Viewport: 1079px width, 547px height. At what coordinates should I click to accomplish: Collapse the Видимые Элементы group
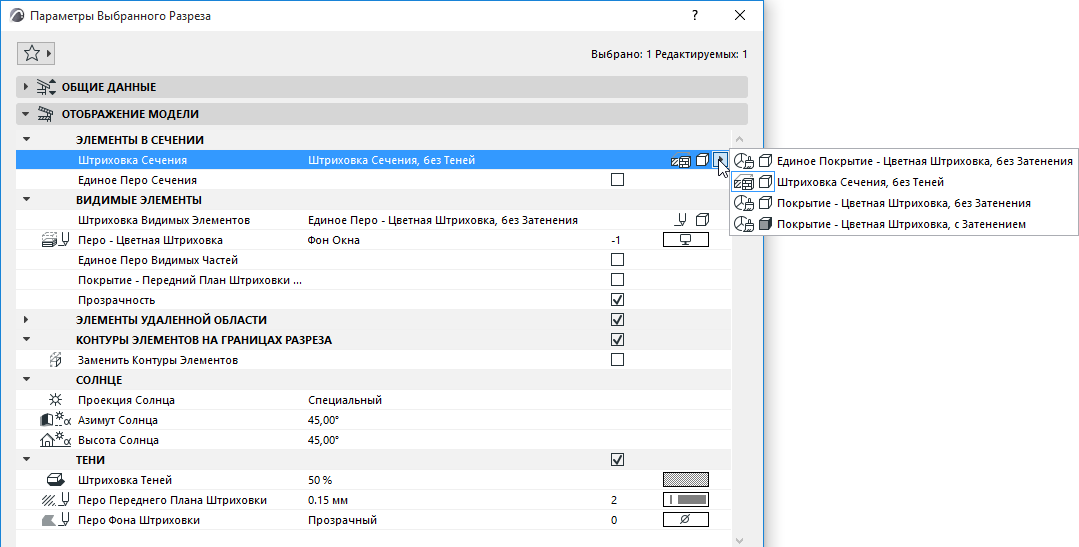tap(27, 200)
